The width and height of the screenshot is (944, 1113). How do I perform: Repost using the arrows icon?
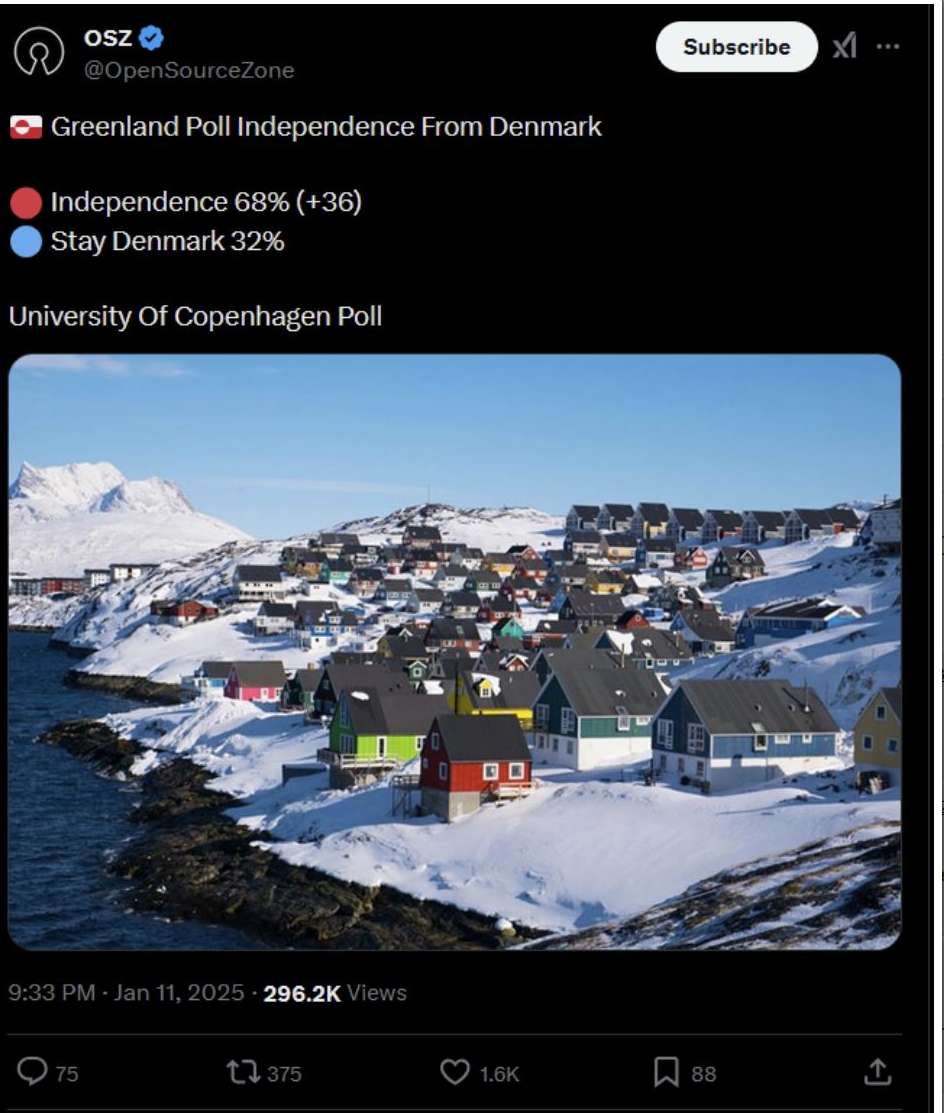tap(243, 1072)
